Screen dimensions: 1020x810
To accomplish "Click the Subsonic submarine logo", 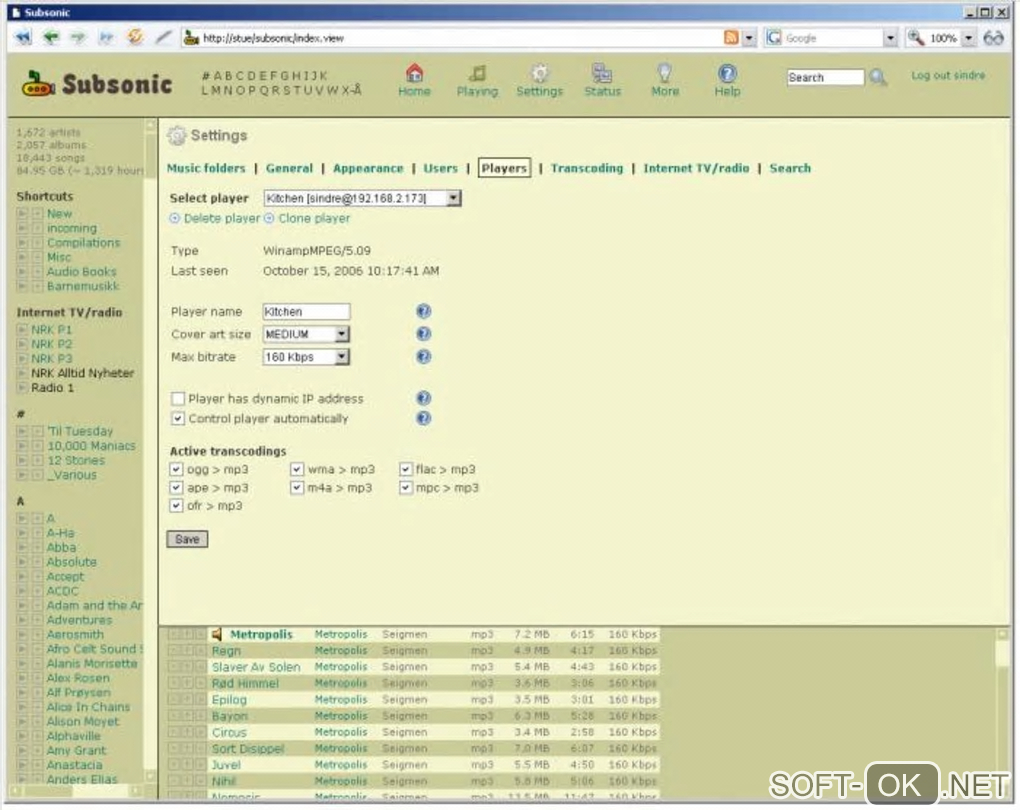I will pyautogui.click(x=38, y=84).
